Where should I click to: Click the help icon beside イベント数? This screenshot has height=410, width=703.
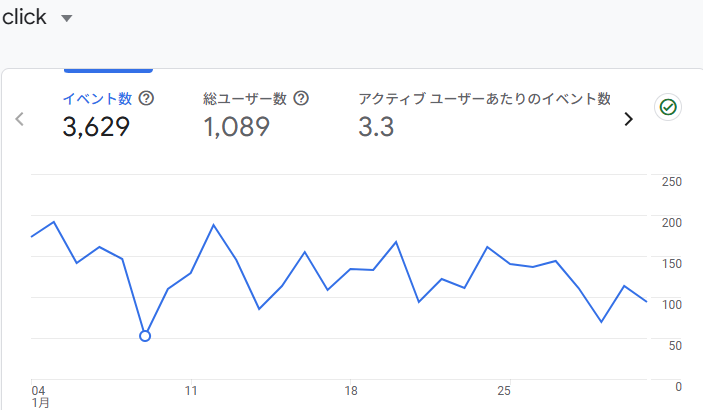coord(147,98)
